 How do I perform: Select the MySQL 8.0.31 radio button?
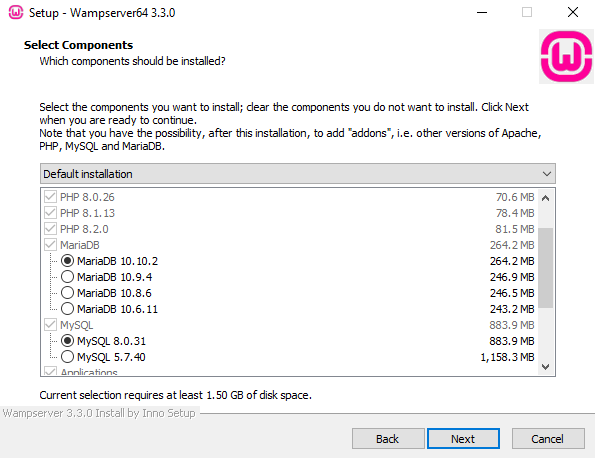pyautogui.click(x=67, y=341)
